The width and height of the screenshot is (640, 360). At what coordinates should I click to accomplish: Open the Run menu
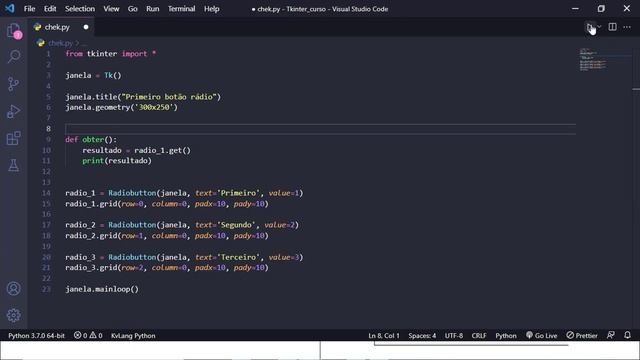pyautogui.click(x=153, y=9)
